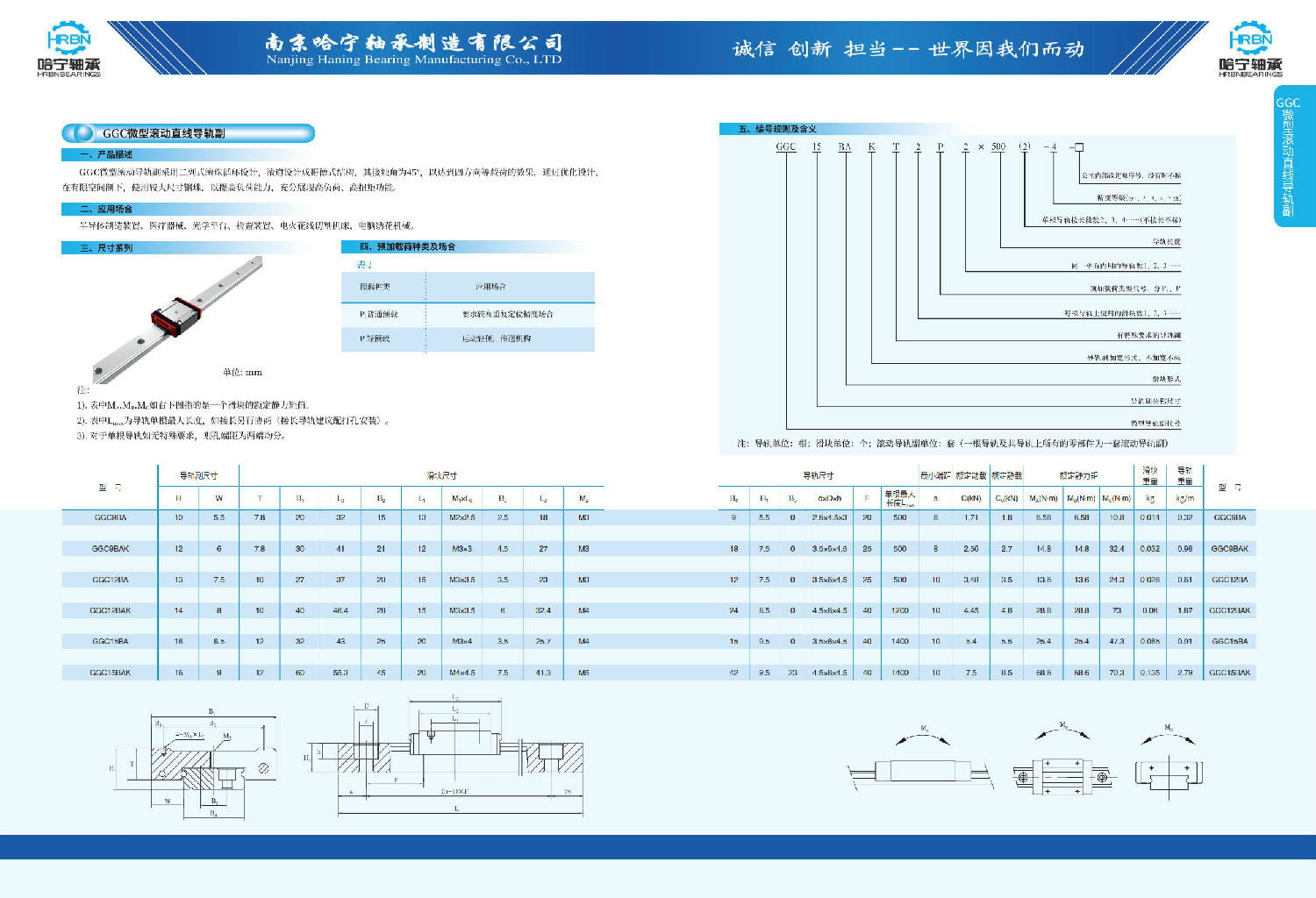Select GGC15BAK in the right model column
This screenshot has height=898, width=1316.
(x=1229, y=673)
